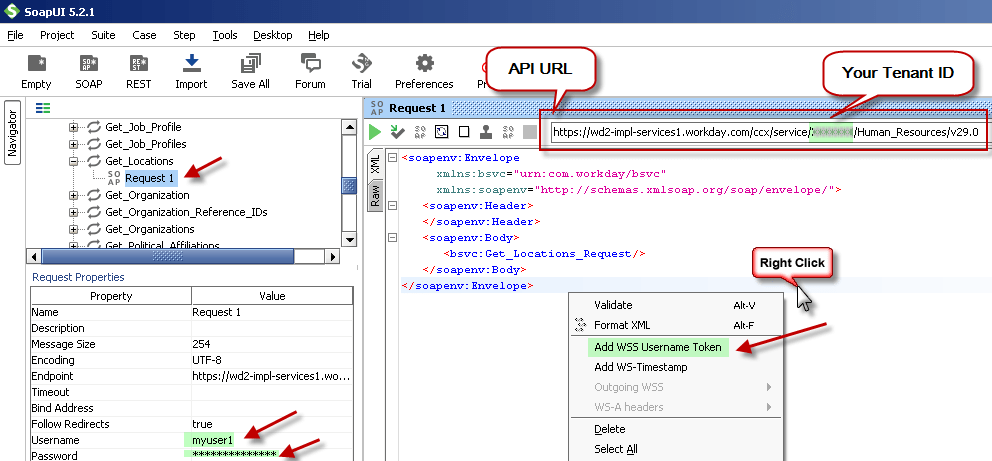This screenshot has height=461, width=992.
Task: Click add-to-TestCase checkmark arrow icon
Action: pos(397,132)
